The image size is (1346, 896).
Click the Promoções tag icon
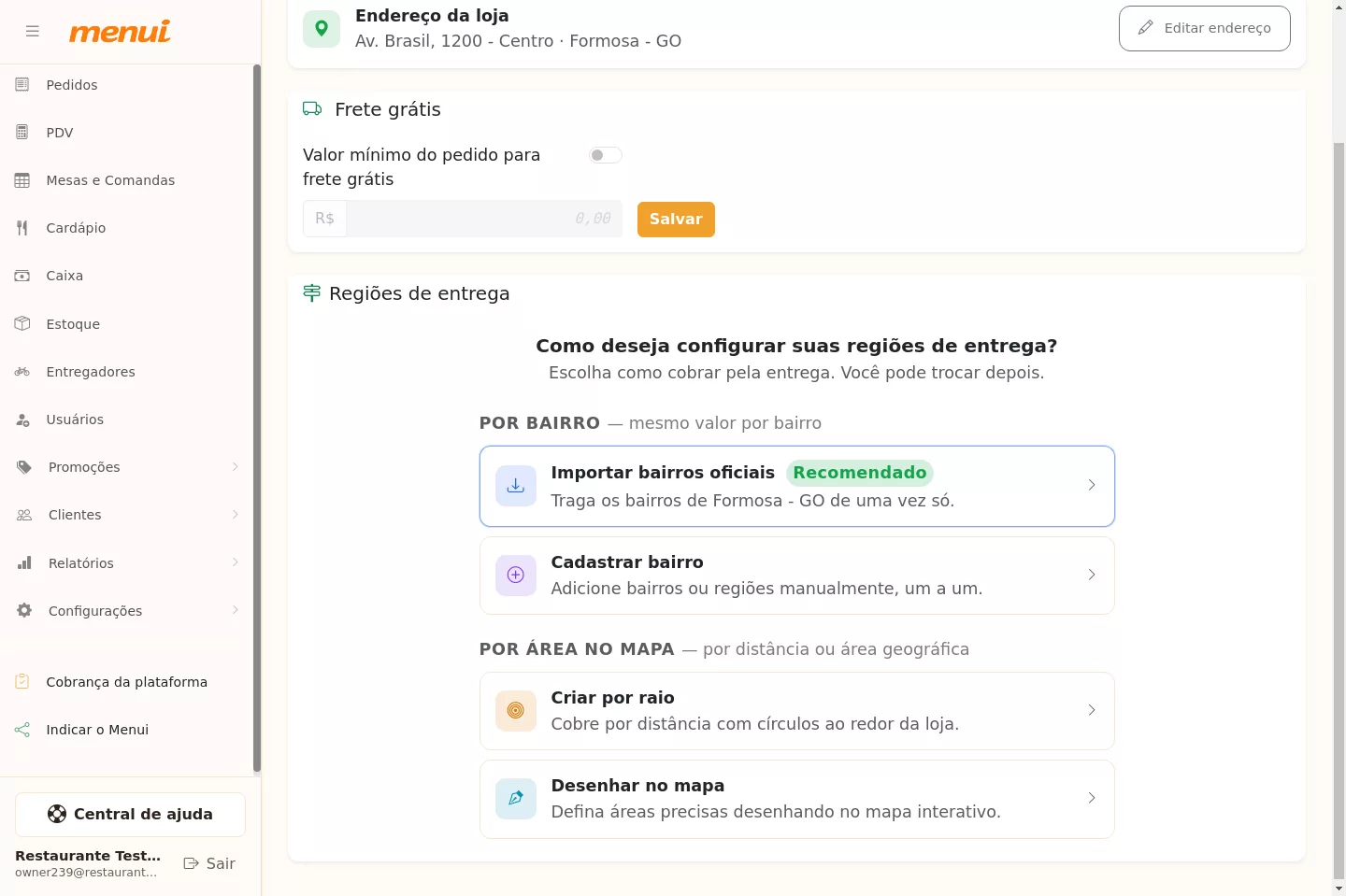[x=24, y=467]
